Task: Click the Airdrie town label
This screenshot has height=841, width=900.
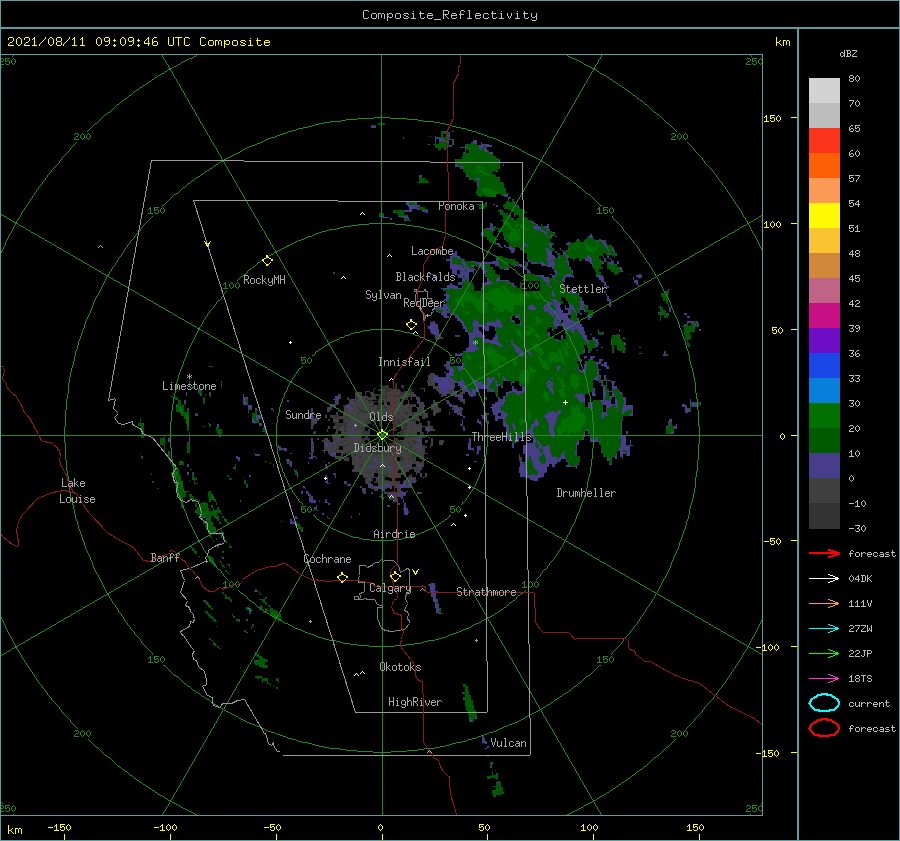Action: (x=394, y=534)
